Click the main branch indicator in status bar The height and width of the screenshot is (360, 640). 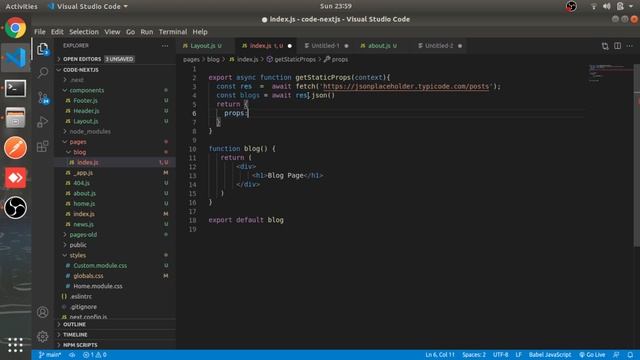click(50, 355)
